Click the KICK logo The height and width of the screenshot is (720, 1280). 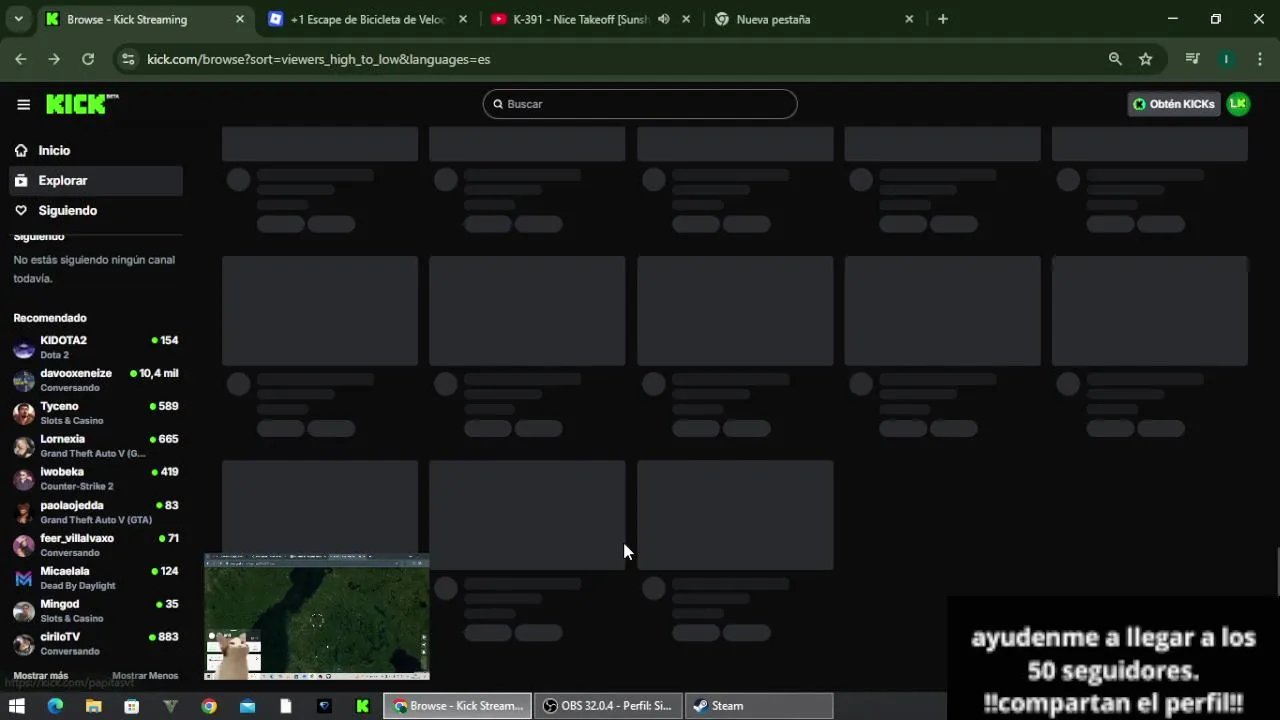click(x=82, y=104)
